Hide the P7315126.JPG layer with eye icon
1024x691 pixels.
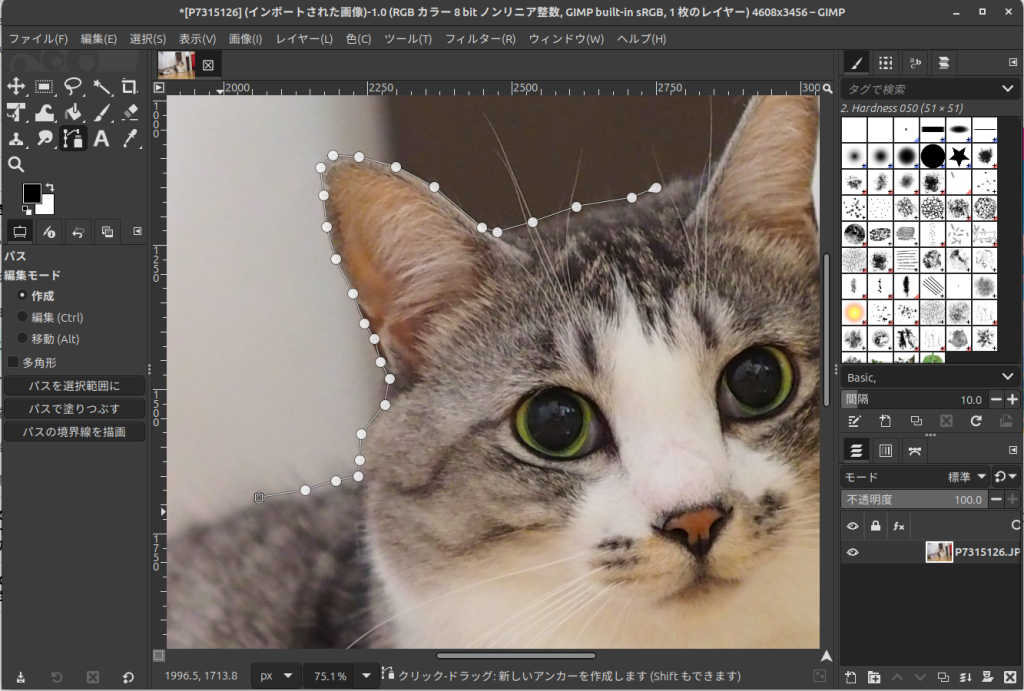click(852, 552)
